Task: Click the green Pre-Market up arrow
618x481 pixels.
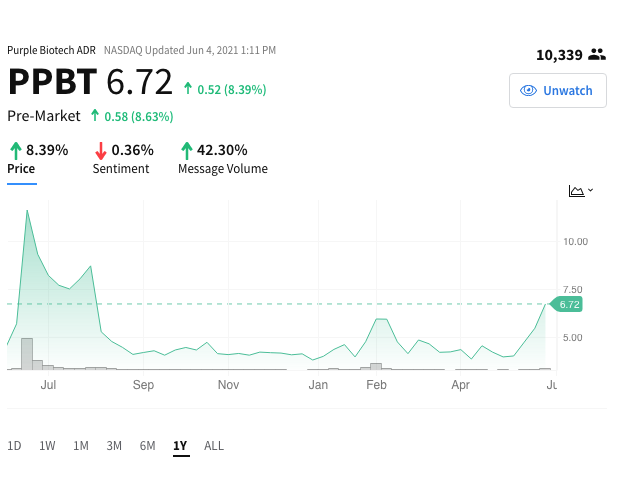Action: coord(95,116)
